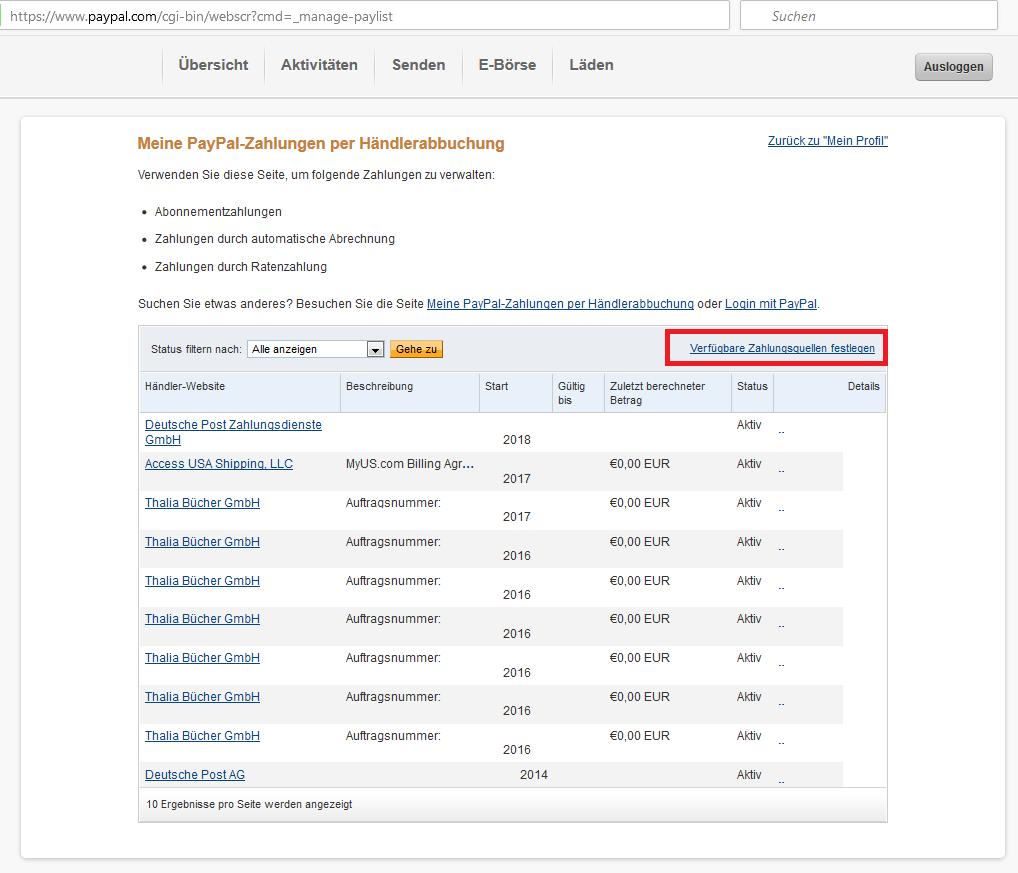Click the Gehe zu button

point(416,349)
